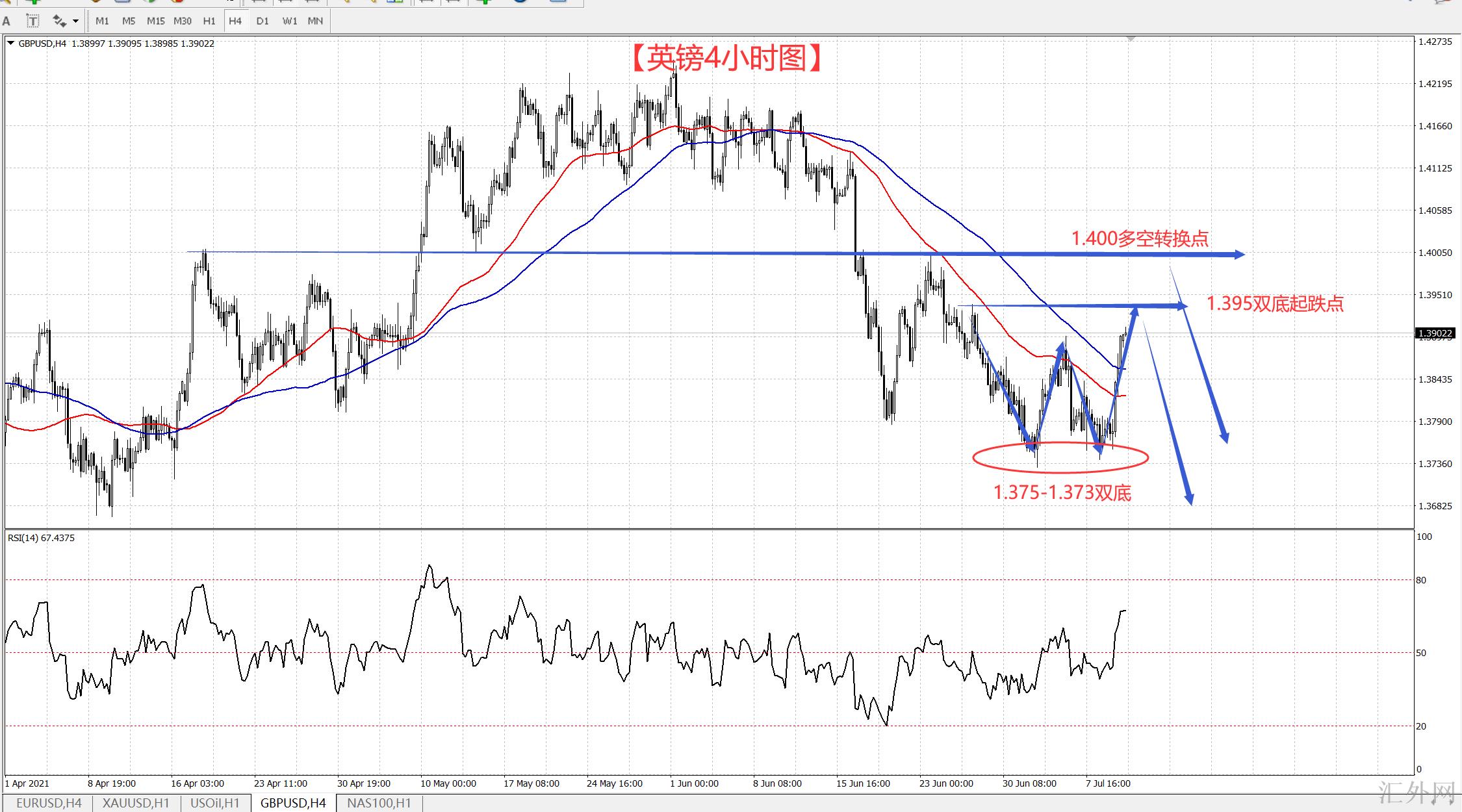Image resolution: width=1462 pixels, height=812 pixels.
Task: Select the arrows/shapes objects tool
Action: [x=59, y=21]
